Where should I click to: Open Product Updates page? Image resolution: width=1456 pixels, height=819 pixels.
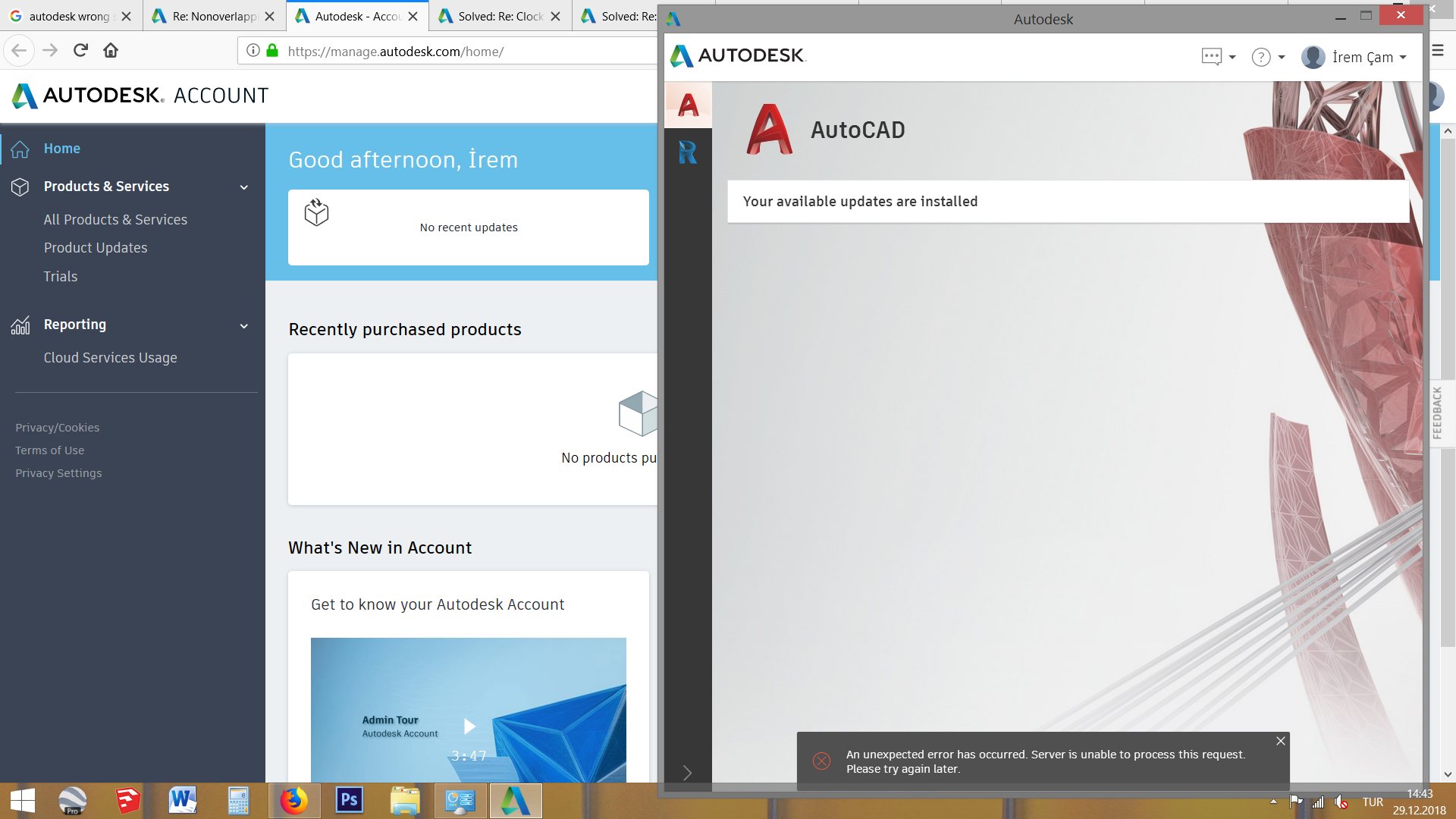coord(96,248)
